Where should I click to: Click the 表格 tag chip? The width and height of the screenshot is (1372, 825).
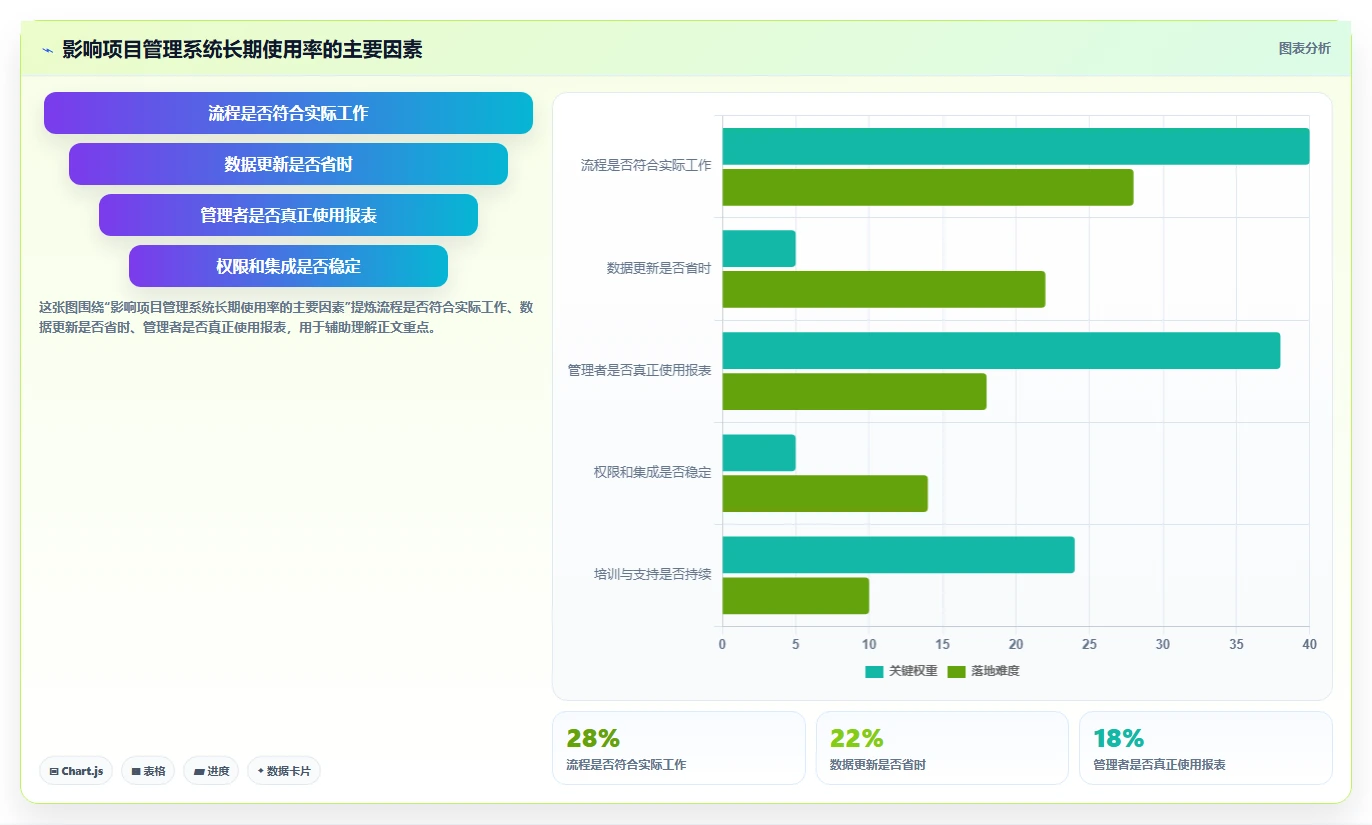(x=148, y=771)
